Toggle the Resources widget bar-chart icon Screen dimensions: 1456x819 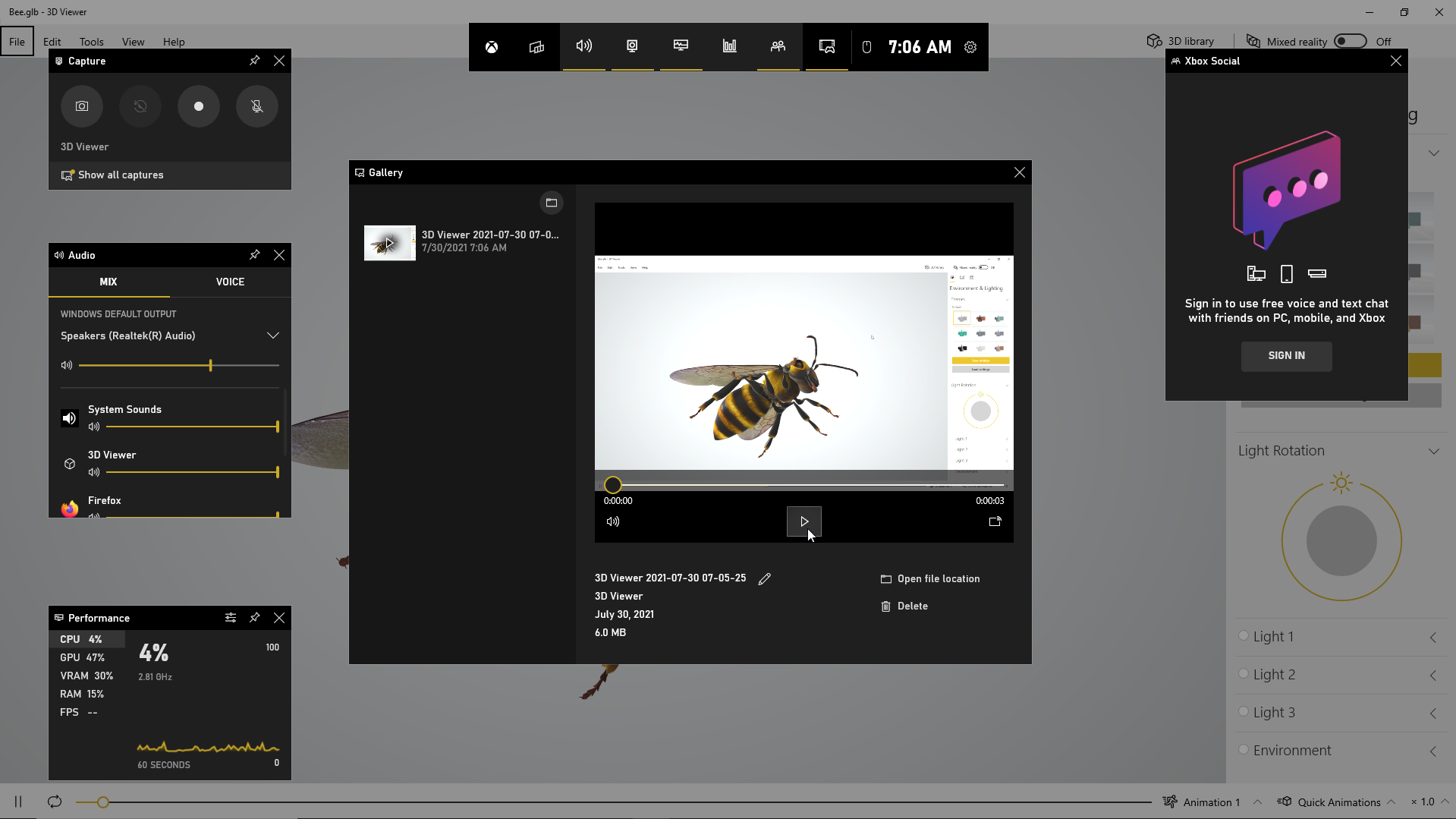click(x=729, y=46)
